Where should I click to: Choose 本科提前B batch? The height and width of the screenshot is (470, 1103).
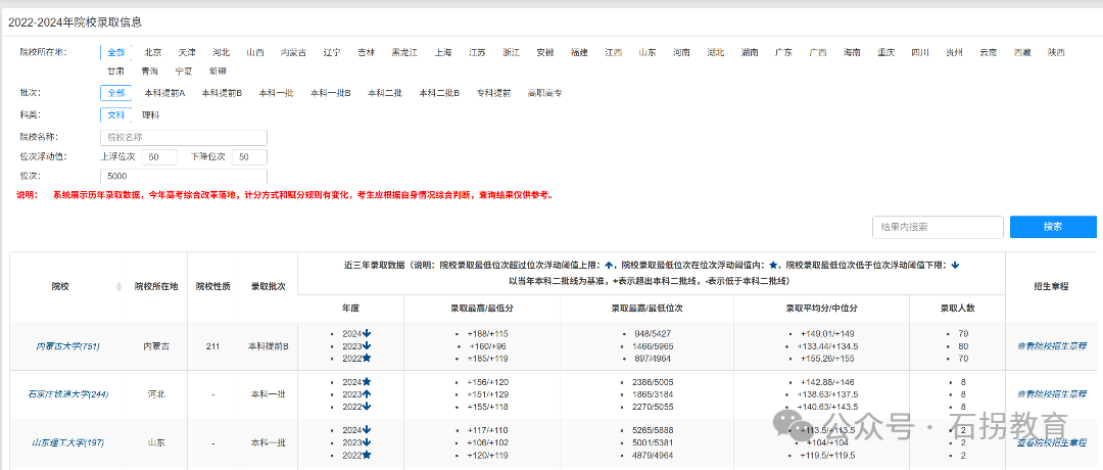tap(222, 93)
